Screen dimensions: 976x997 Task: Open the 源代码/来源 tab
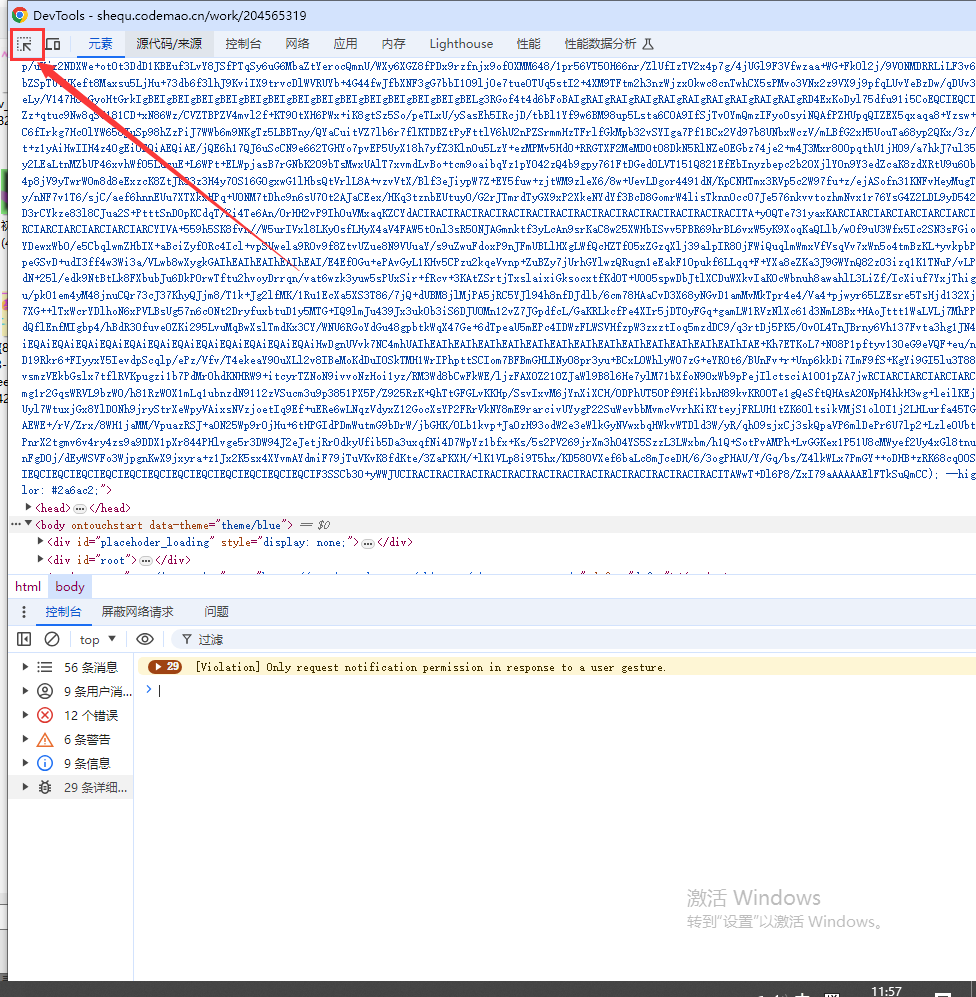[169, 44]
